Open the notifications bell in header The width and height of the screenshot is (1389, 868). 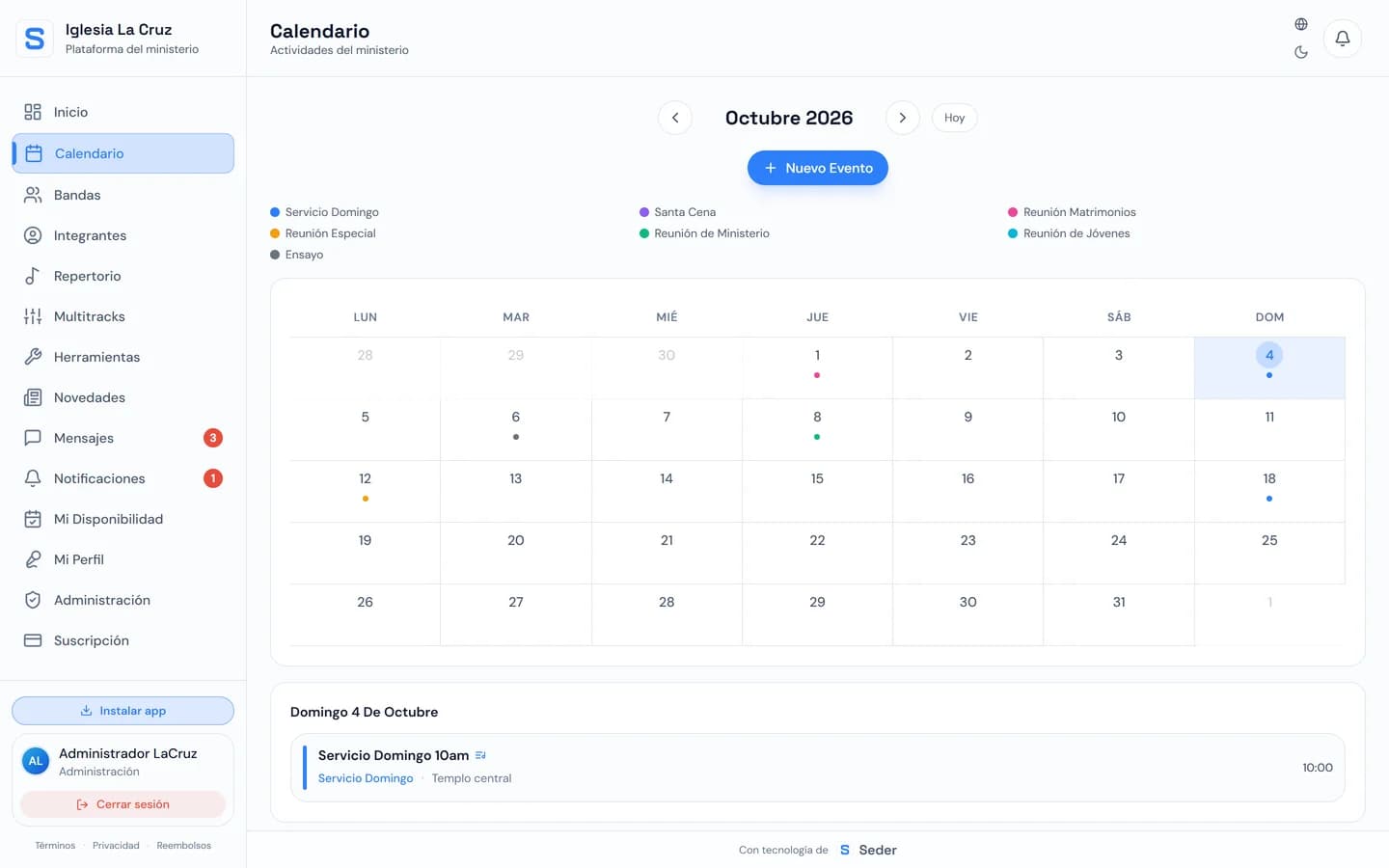tap(1342, 39)
